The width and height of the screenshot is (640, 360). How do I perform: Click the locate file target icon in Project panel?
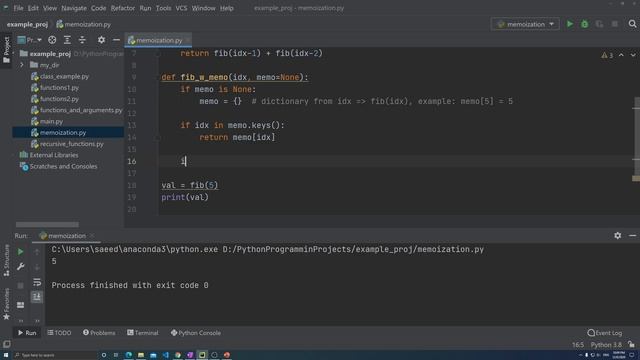point(52,40)
